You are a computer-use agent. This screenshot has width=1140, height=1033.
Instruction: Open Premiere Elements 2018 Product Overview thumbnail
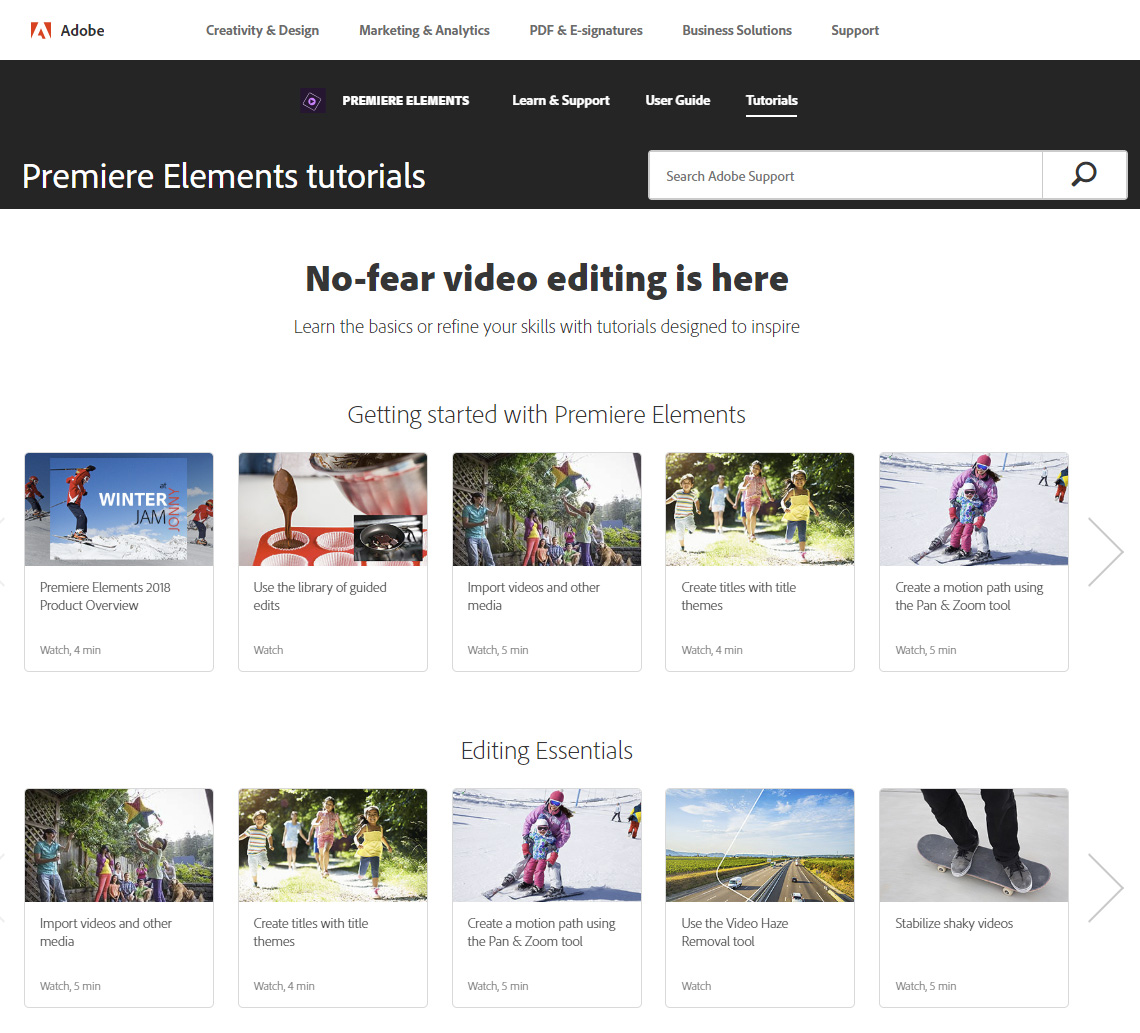click(119, 509)
